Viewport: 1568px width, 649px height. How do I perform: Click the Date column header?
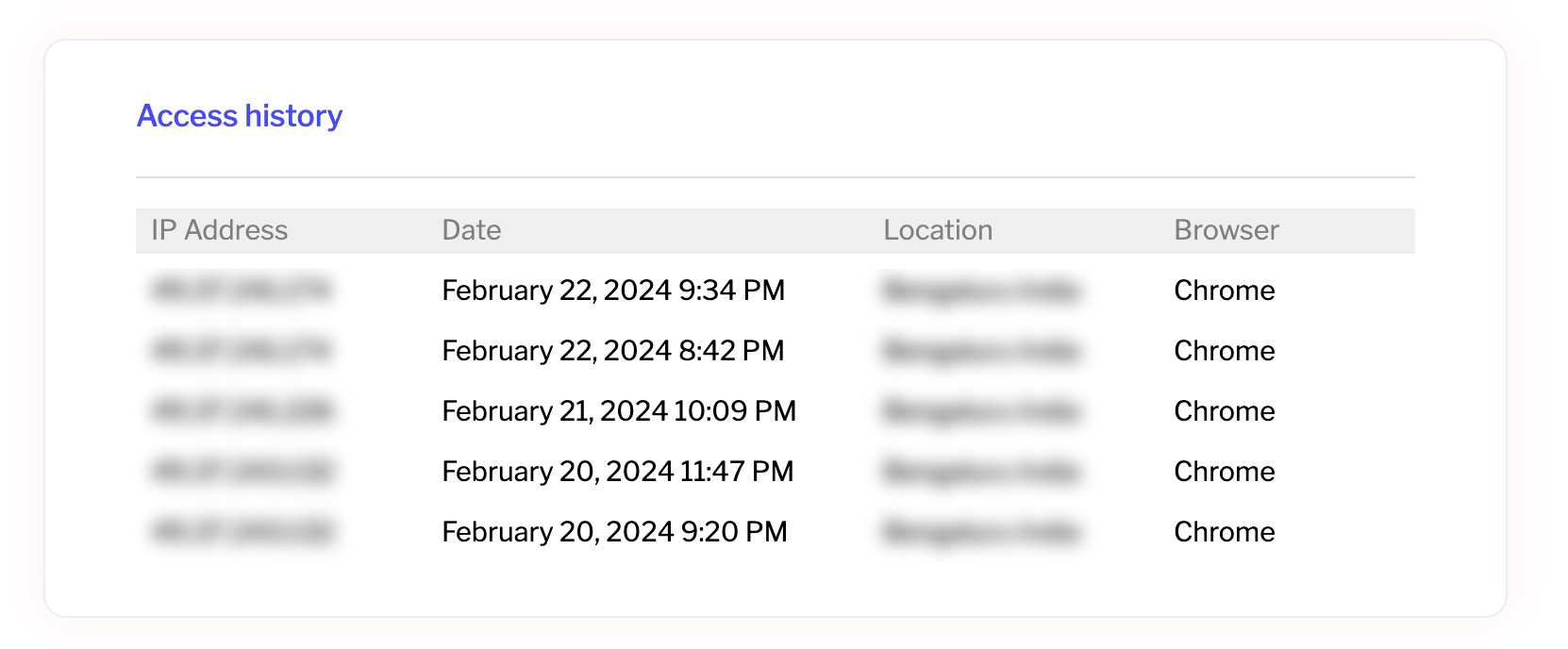(472, 230)
